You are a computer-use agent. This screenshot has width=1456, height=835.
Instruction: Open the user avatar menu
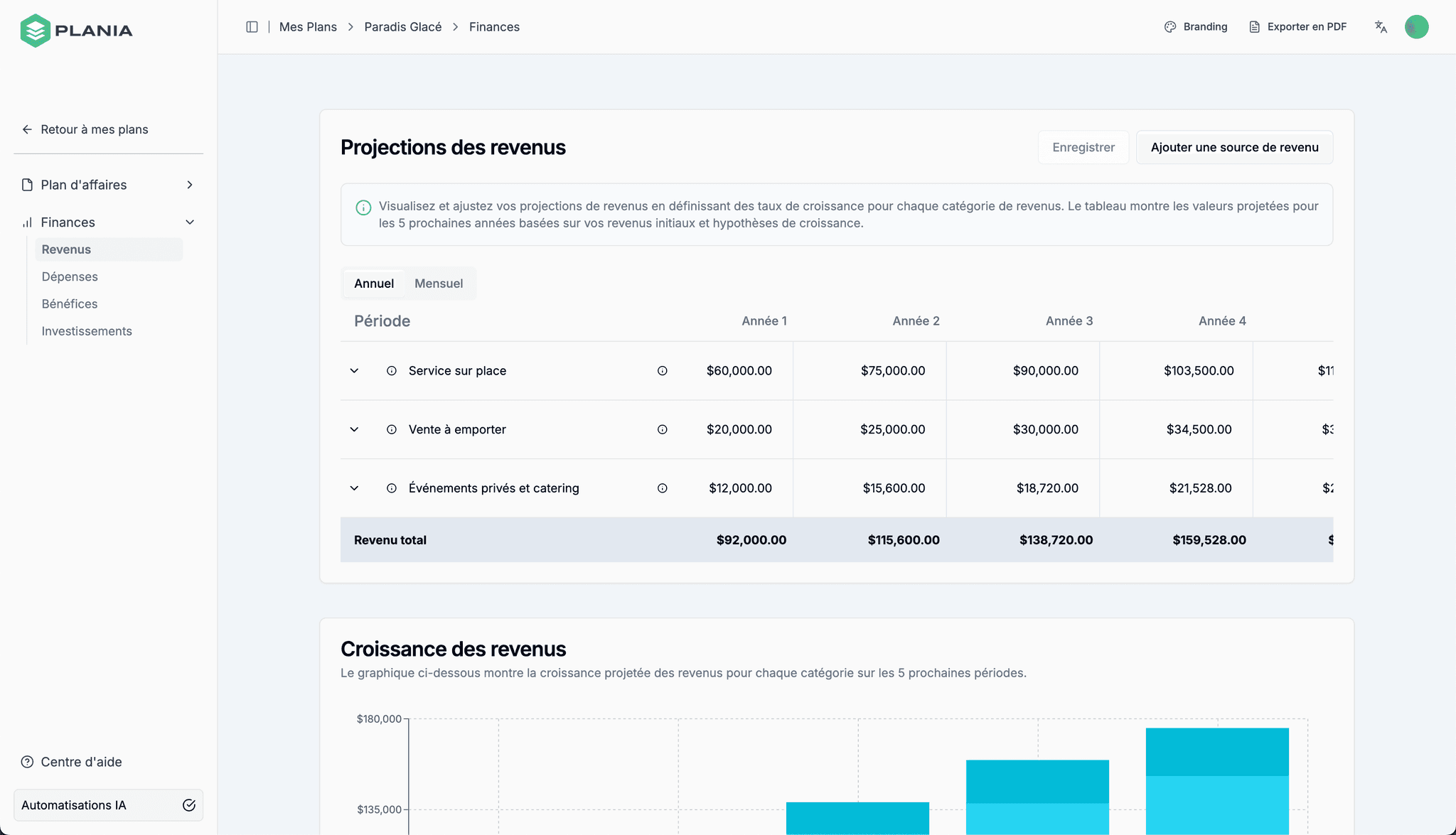click(x=1416, y=26)
